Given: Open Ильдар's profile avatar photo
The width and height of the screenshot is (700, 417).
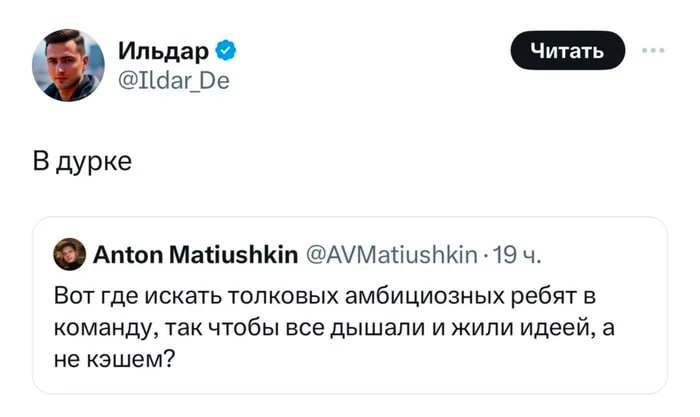Looking at the screenshot, I should click(x=68, y=65).
